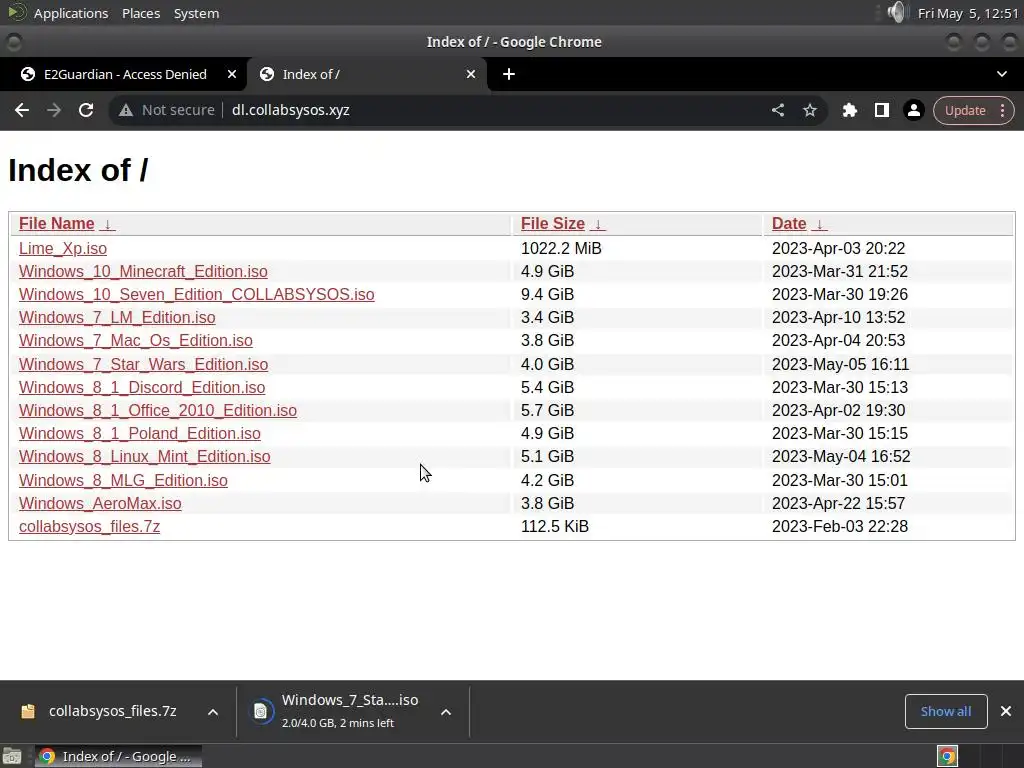This screenshot has width=1024, height=768.
Task: Click Windows_7_Mac_Os_Edition.iso link
Action: pos(136,340)
